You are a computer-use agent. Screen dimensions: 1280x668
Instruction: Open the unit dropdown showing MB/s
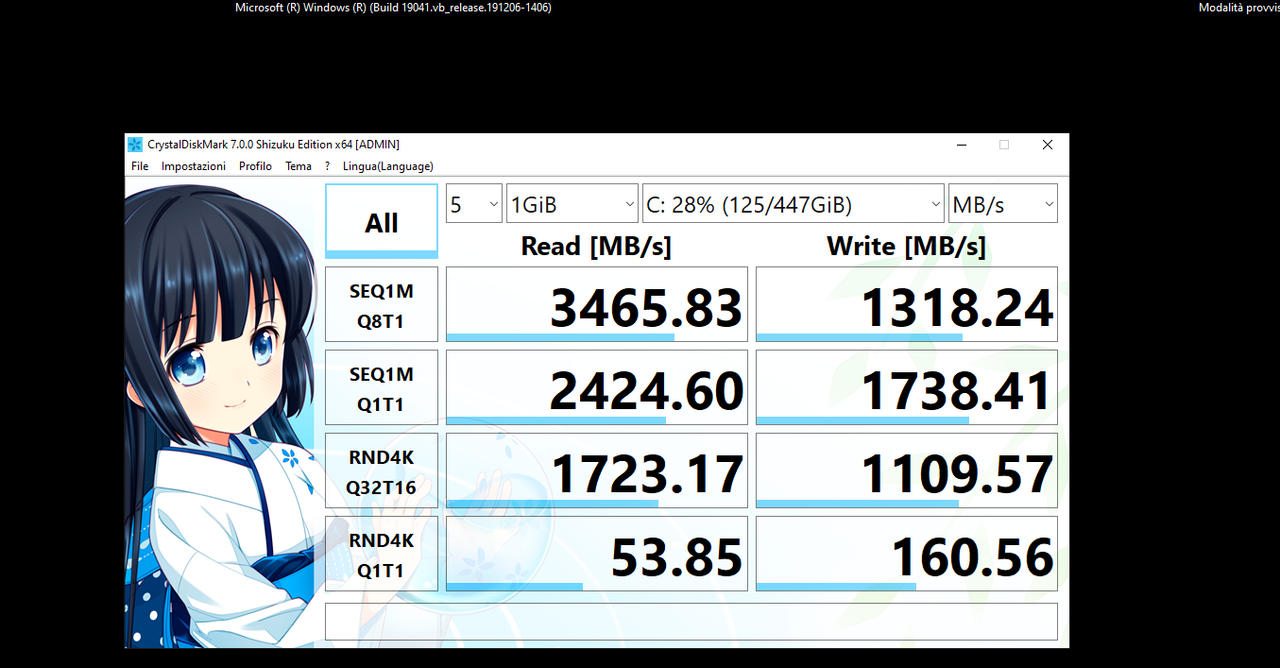[x=1003, y=204]
